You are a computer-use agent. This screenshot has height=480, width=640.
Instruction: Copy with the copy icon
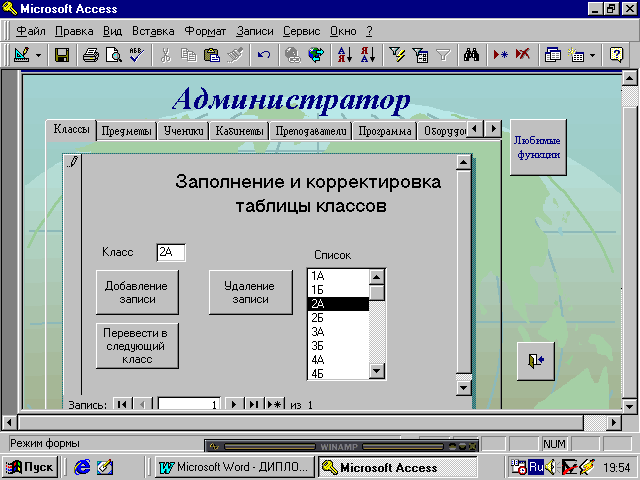coord(188,55)
